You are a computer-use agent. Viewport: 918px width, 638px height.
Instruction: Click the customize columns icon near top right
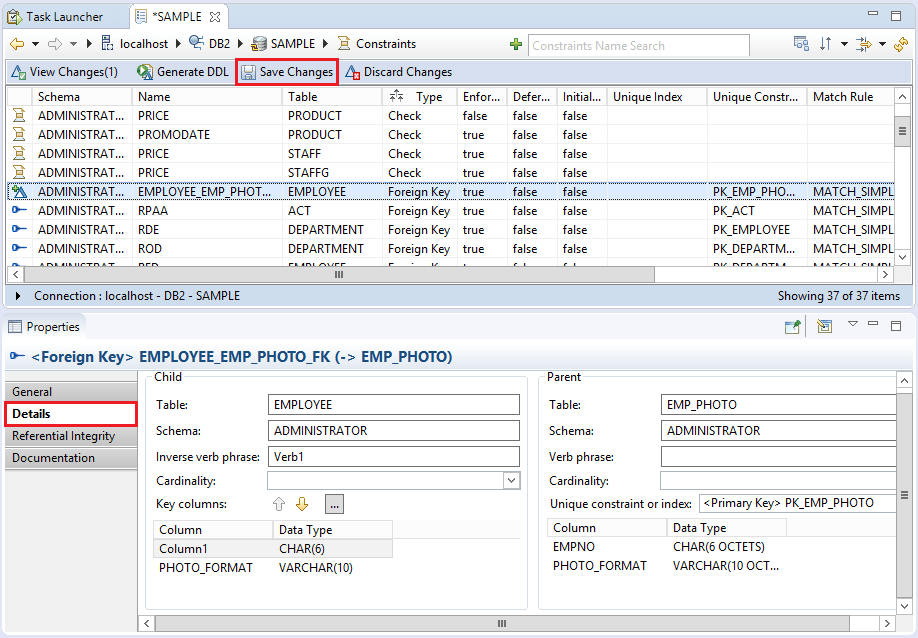click(800, 45)
